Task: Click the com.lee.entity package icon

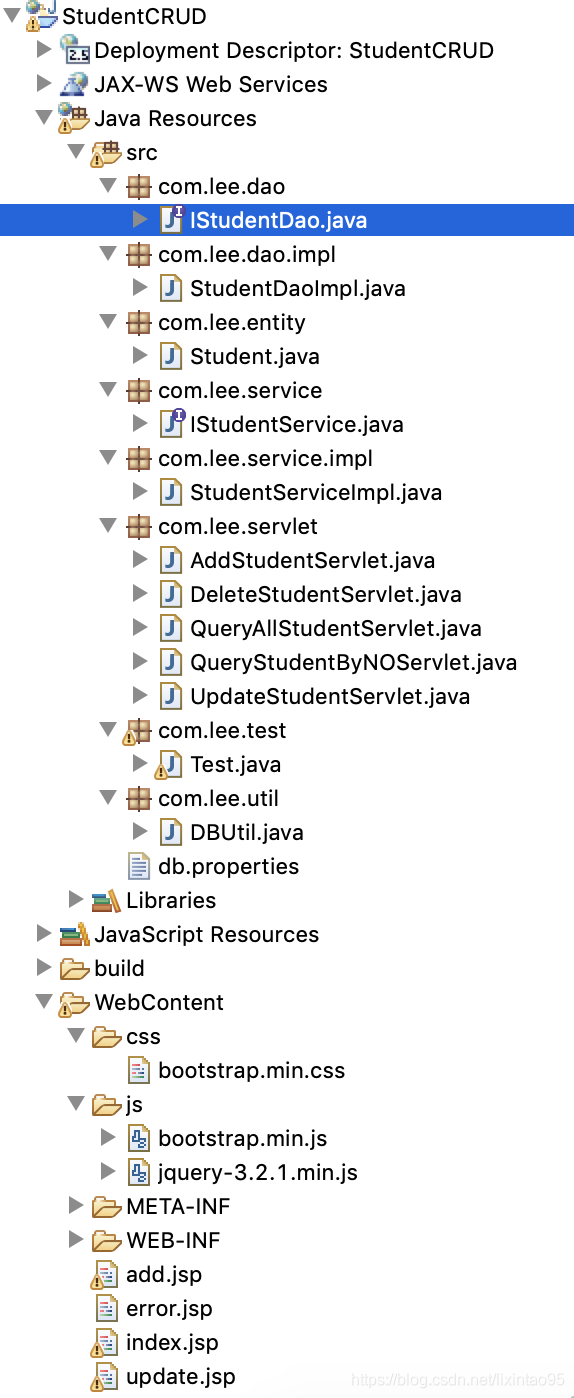Action: click(x=139, y=322)
